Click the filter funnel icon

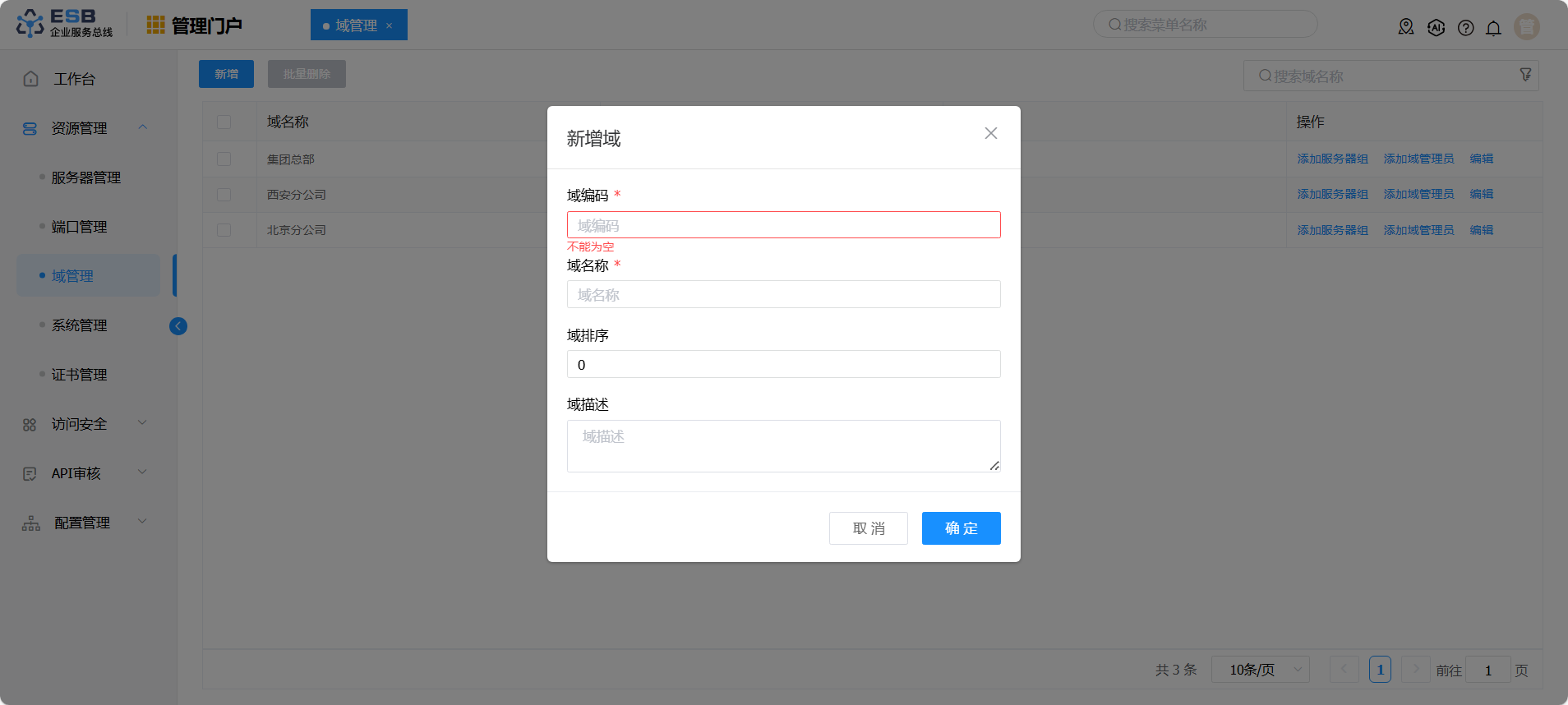[x=1525, y=75]
